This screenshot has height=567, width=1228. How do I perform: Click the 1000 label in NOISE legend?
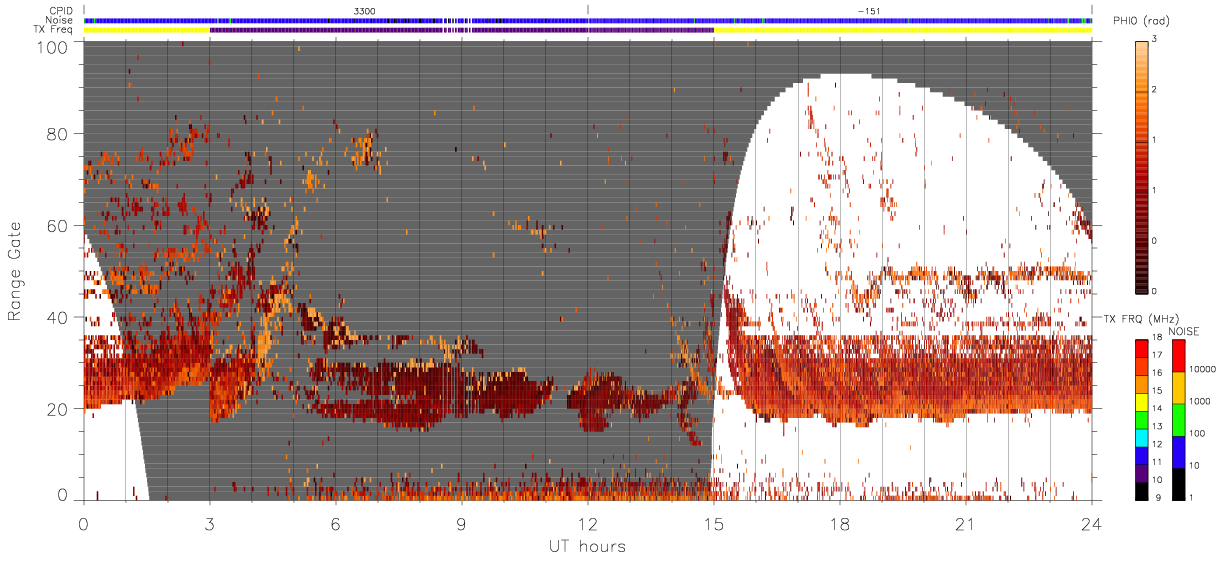point(1199,402)
